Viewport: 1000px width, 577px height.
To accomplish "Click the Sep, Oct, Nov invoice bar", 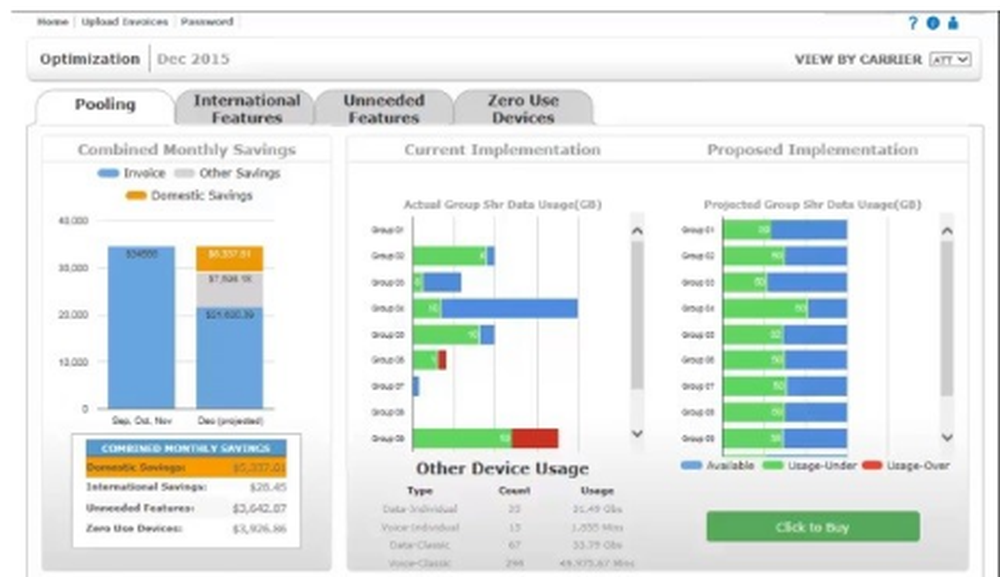I will [141, 328].
